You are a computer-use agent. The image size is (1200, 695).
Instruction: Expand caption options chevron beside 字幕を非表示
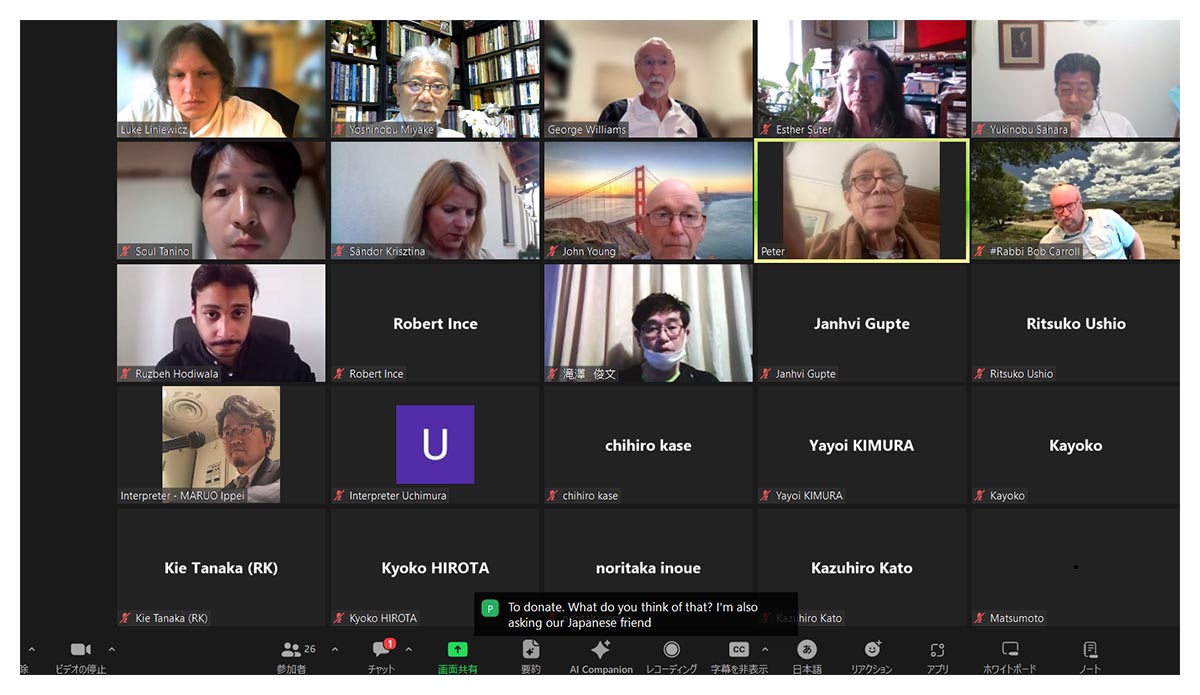[765, 650]
